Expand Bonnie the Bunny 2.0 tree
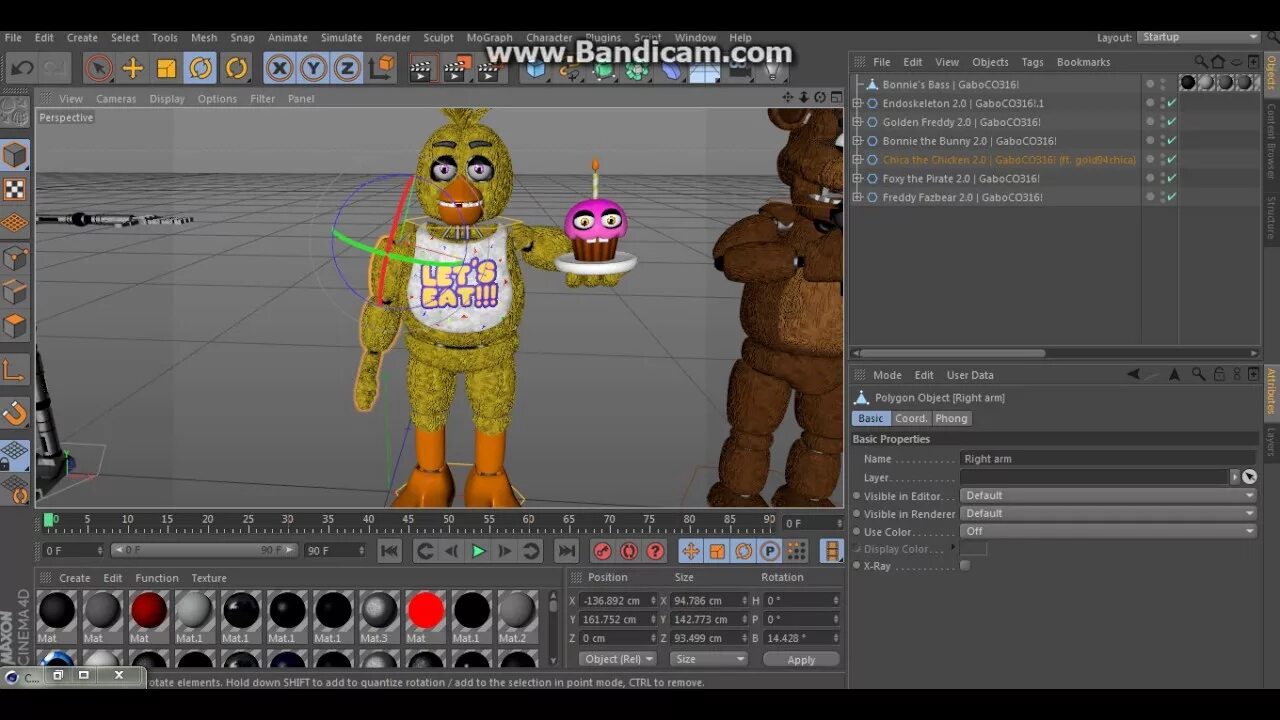This screenshot has height=720, width=1280. [x=857, y=141]
